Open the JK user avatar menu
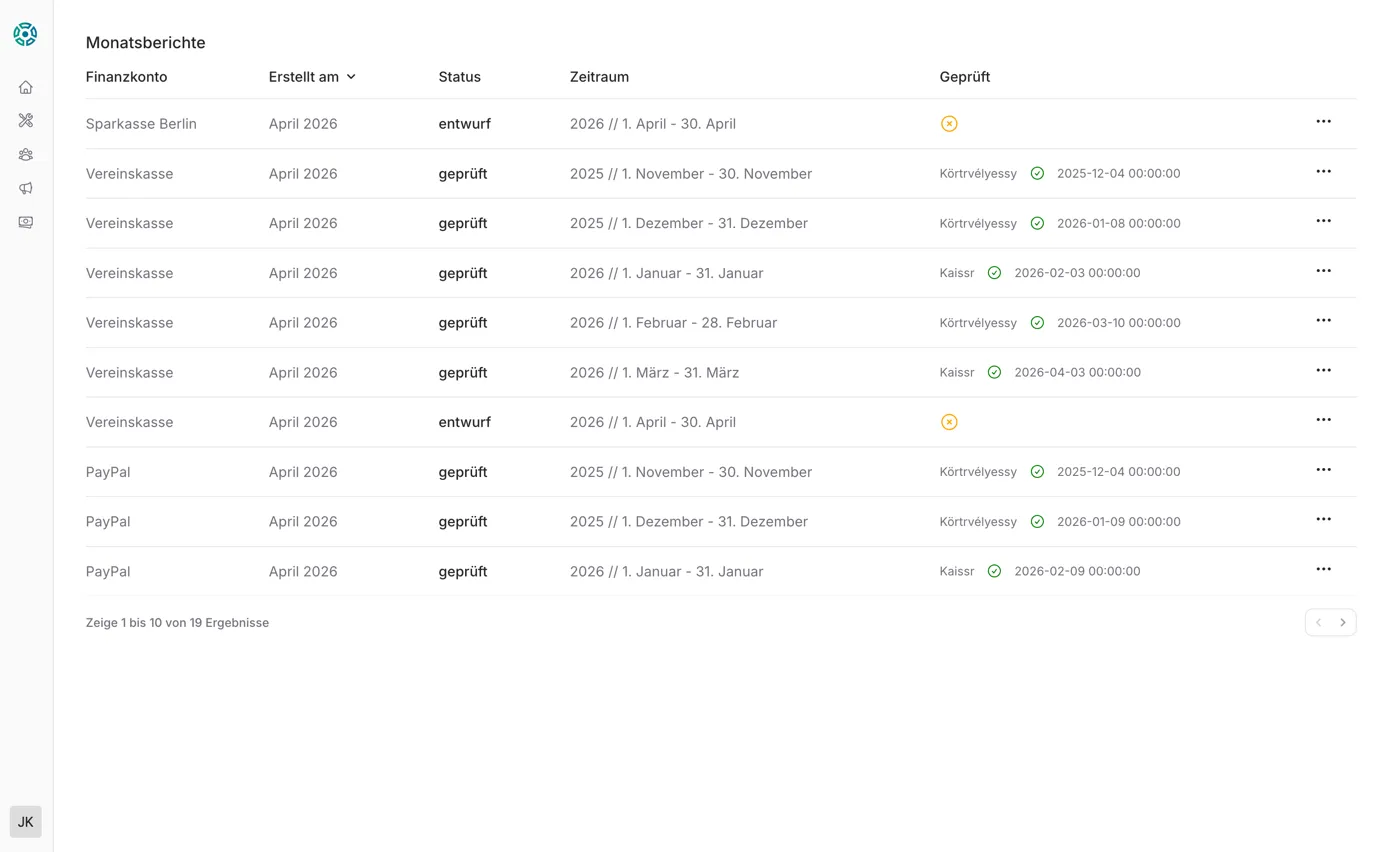1382x852 pixels. click(26, 821)
